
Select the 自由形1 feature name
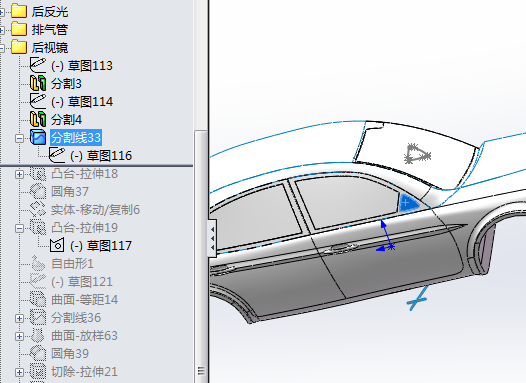[72, 264]
